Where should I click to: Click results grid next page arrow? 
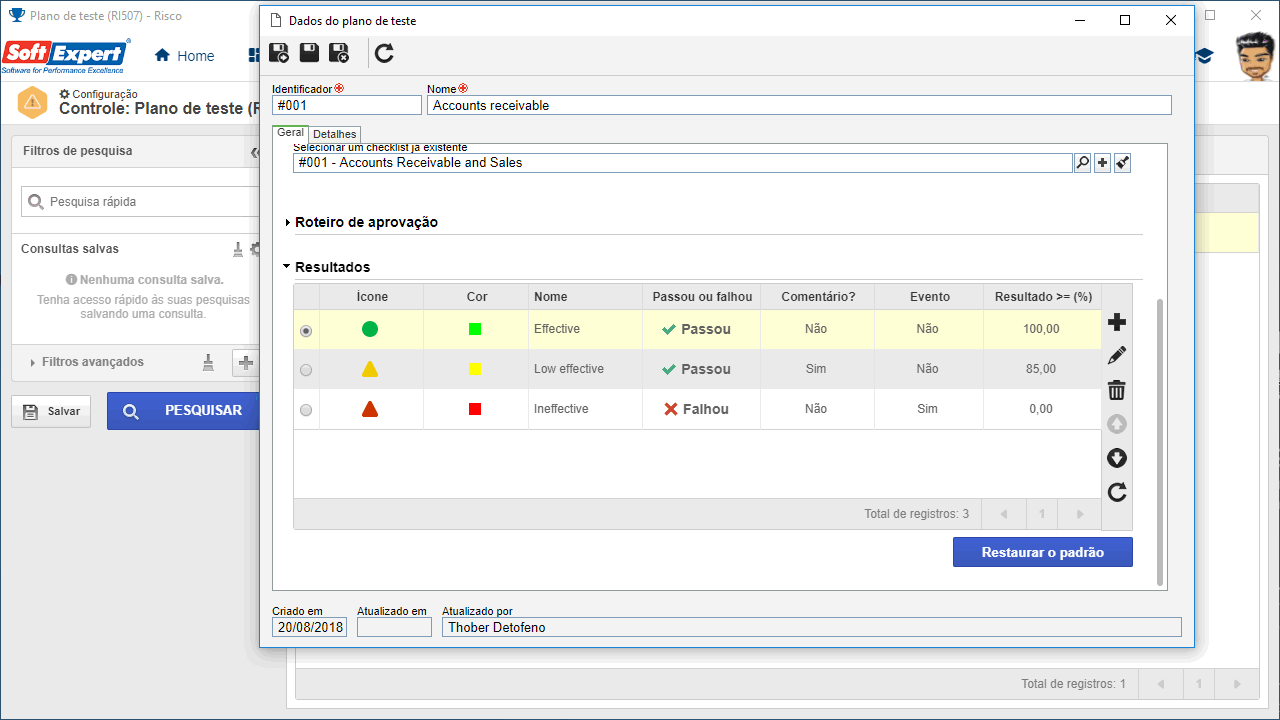1080,514
